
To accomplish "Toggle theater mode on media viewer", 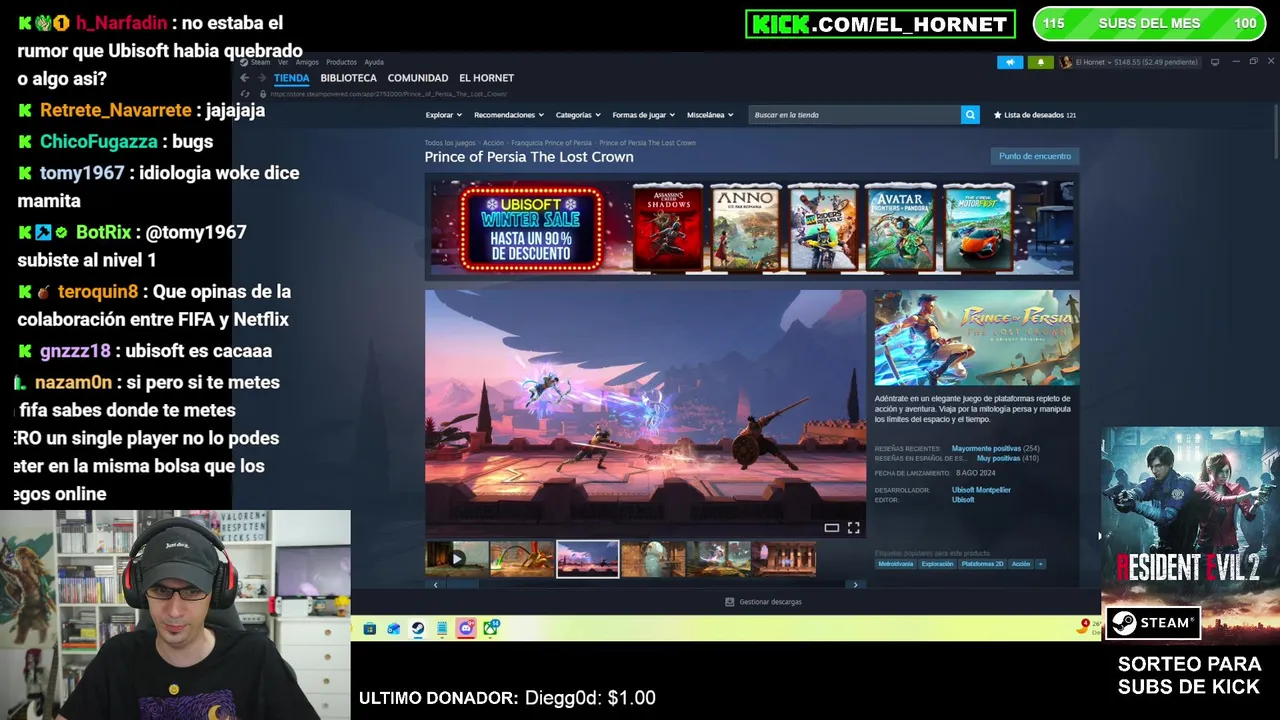I will point(831,528).
